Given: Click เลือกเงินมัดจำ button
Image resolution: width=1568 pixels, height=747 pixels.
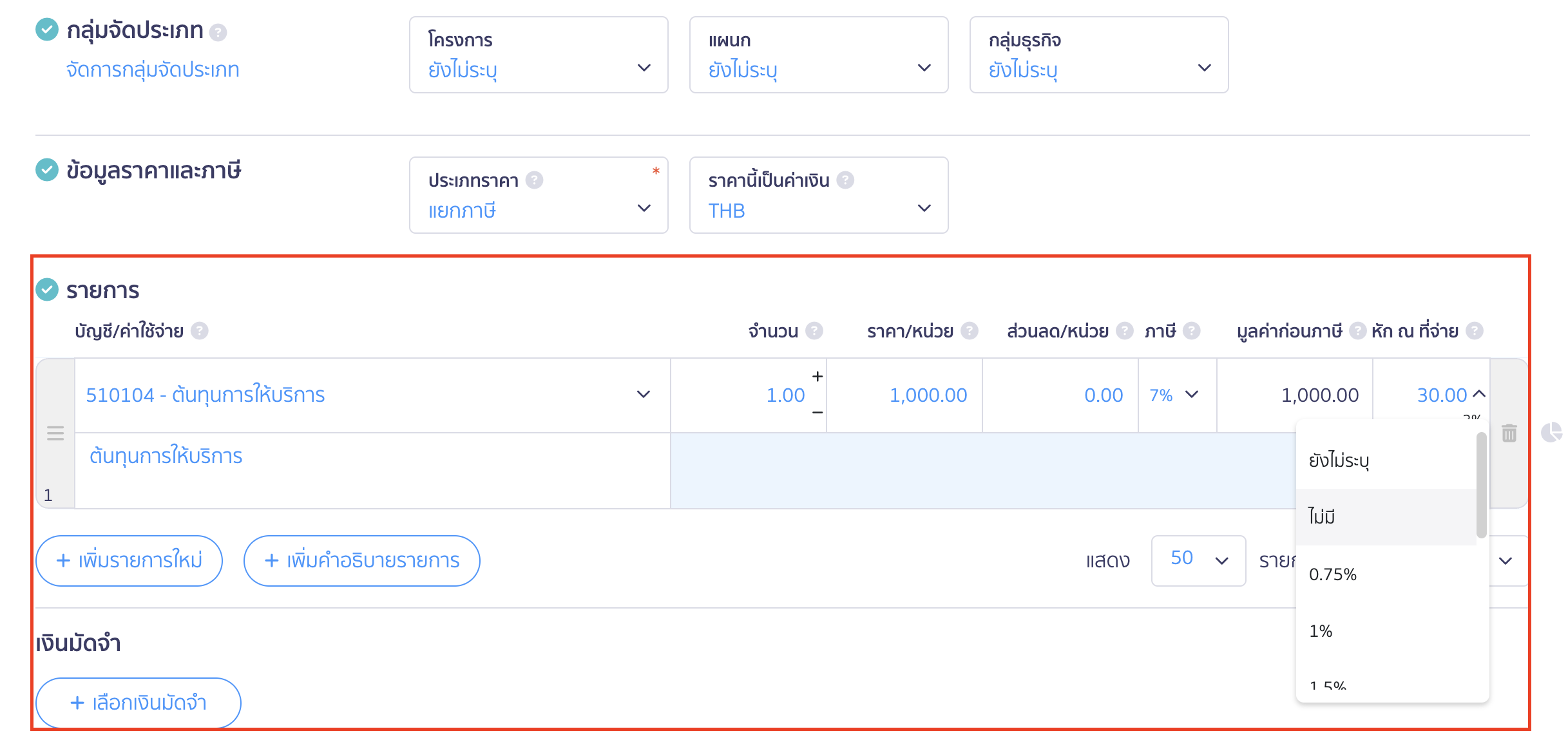Looking at the screenshot, I should tap(139, 703).
